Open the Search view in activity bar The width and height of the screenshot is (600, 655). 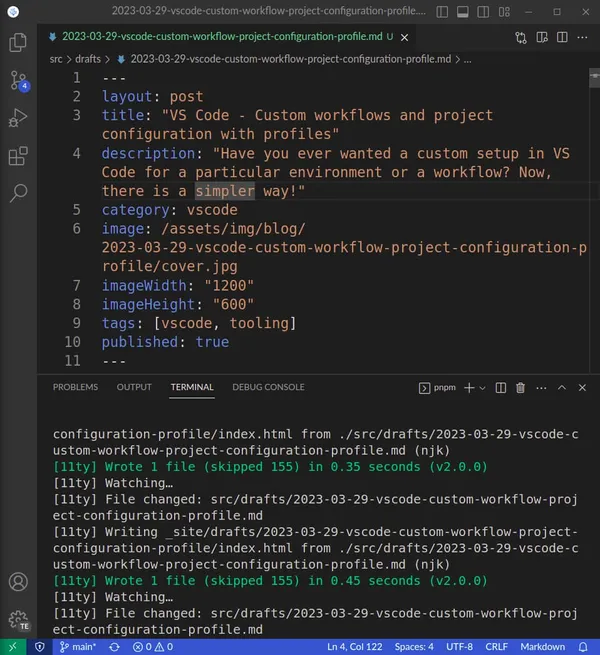(18, 194)
